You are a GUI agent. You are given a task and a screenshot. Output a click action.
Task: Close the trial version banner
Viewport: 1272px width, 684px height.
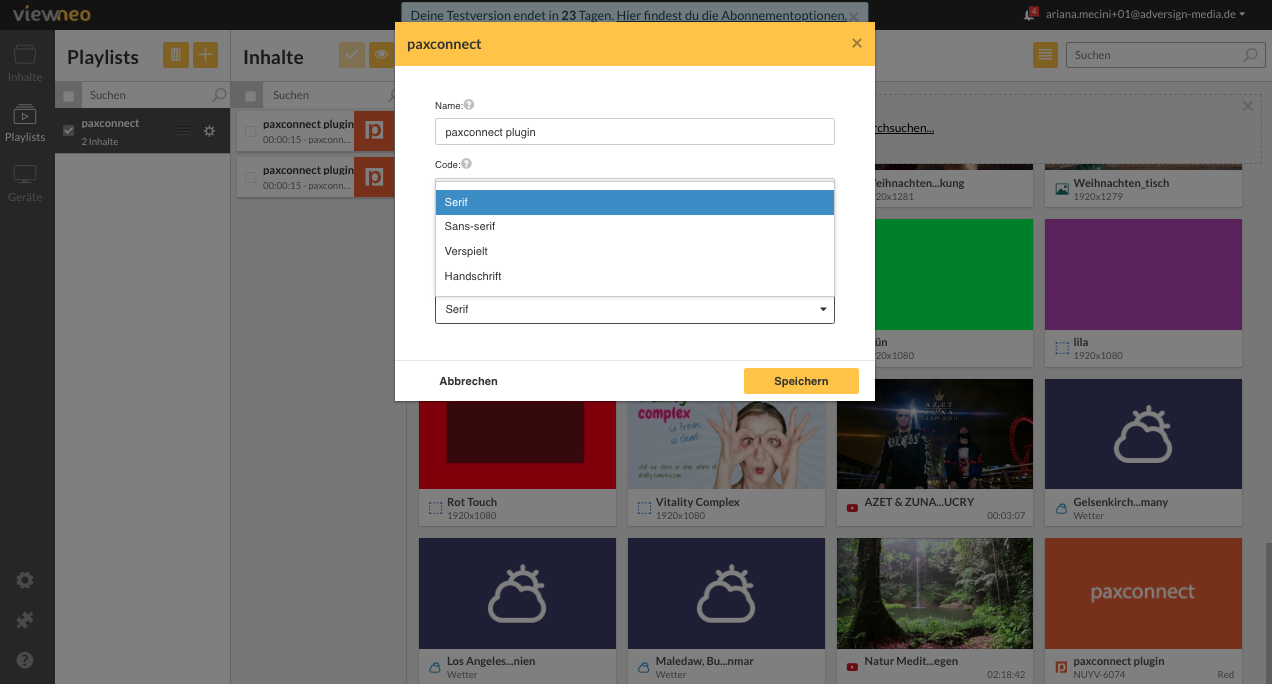click(853, 17)
